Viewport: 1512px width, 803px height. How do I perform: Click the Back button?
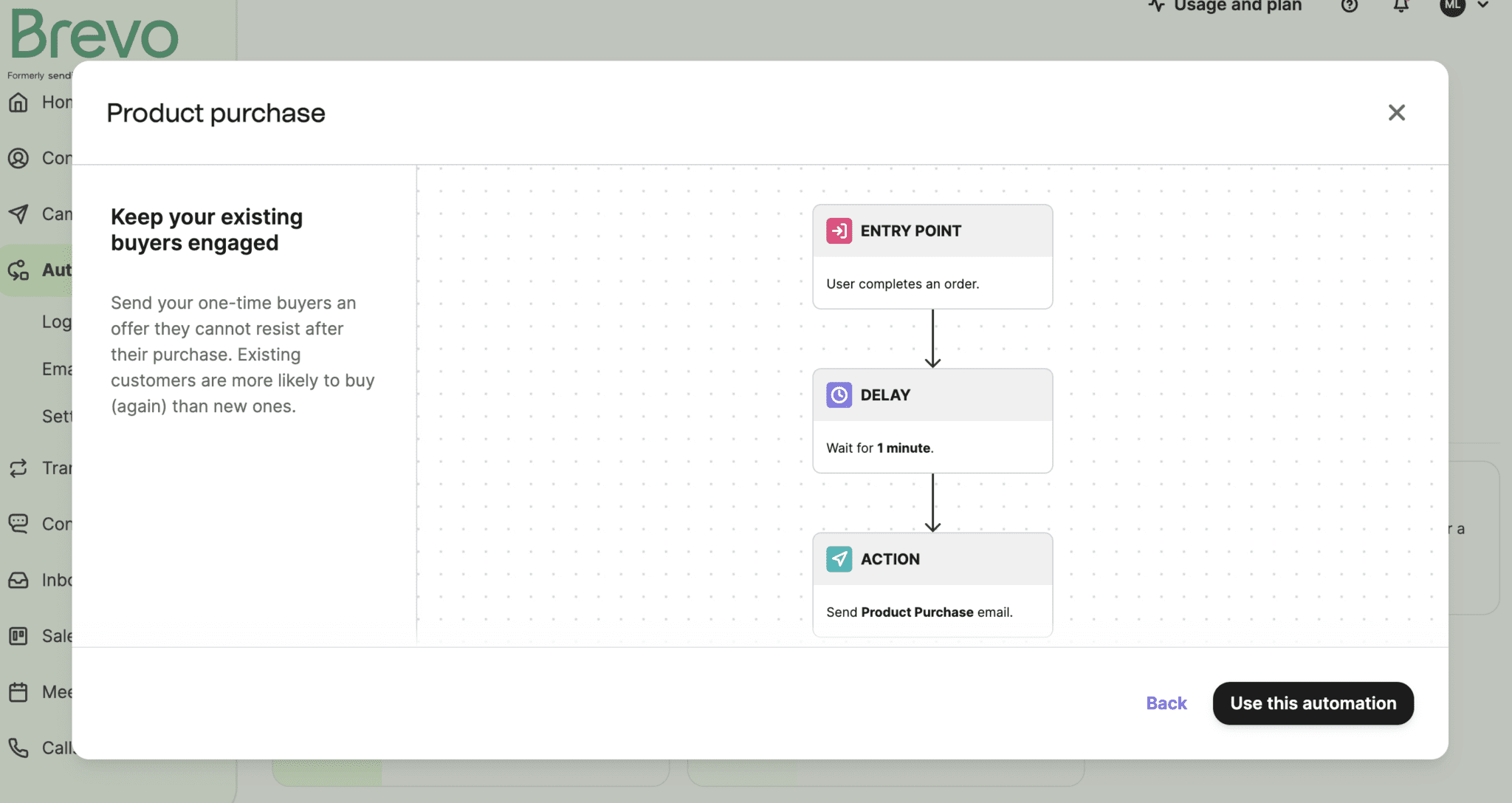pos(1166,703)
